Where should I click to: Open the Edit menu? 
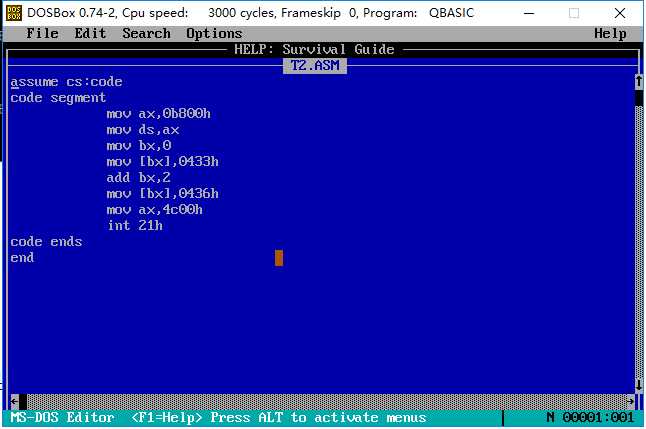pos(90,33)
